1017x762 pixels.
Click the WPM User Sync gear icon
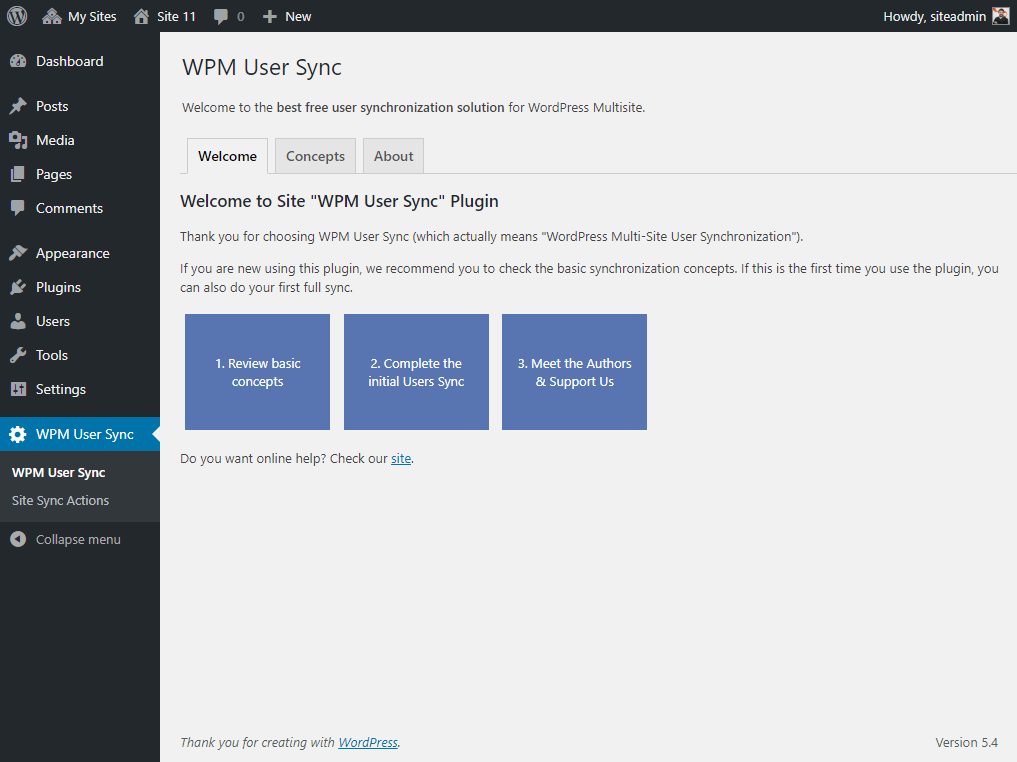click(18, 434)
